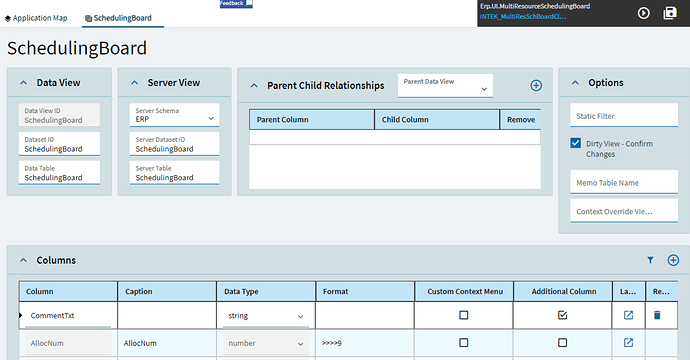Viewport: 690px width, 360px height.
Task: Enable Custom Context Menu for AllocNum
Action: point(463,342)
